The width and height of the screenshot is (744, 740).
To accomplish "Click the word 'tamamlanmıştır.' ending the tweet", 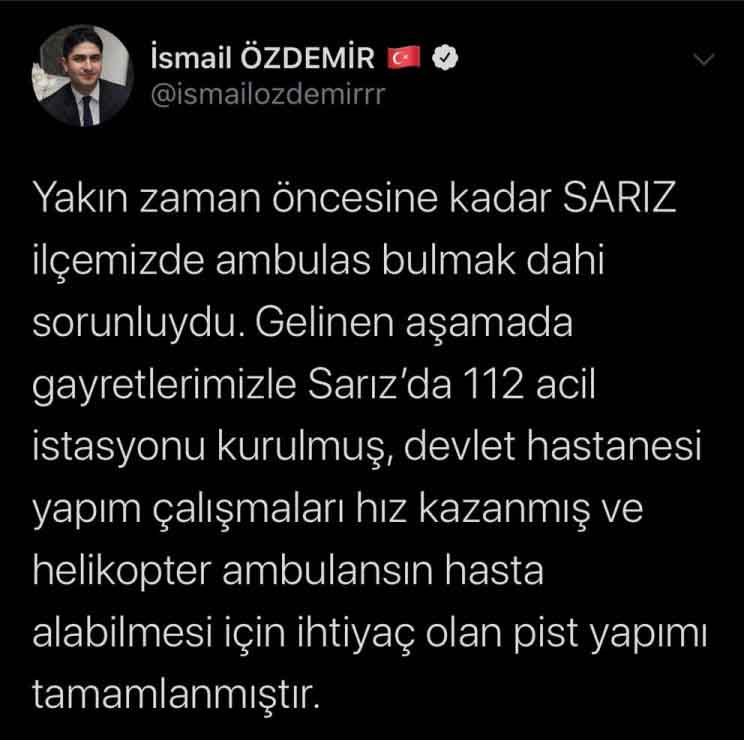I will (176, 695).
